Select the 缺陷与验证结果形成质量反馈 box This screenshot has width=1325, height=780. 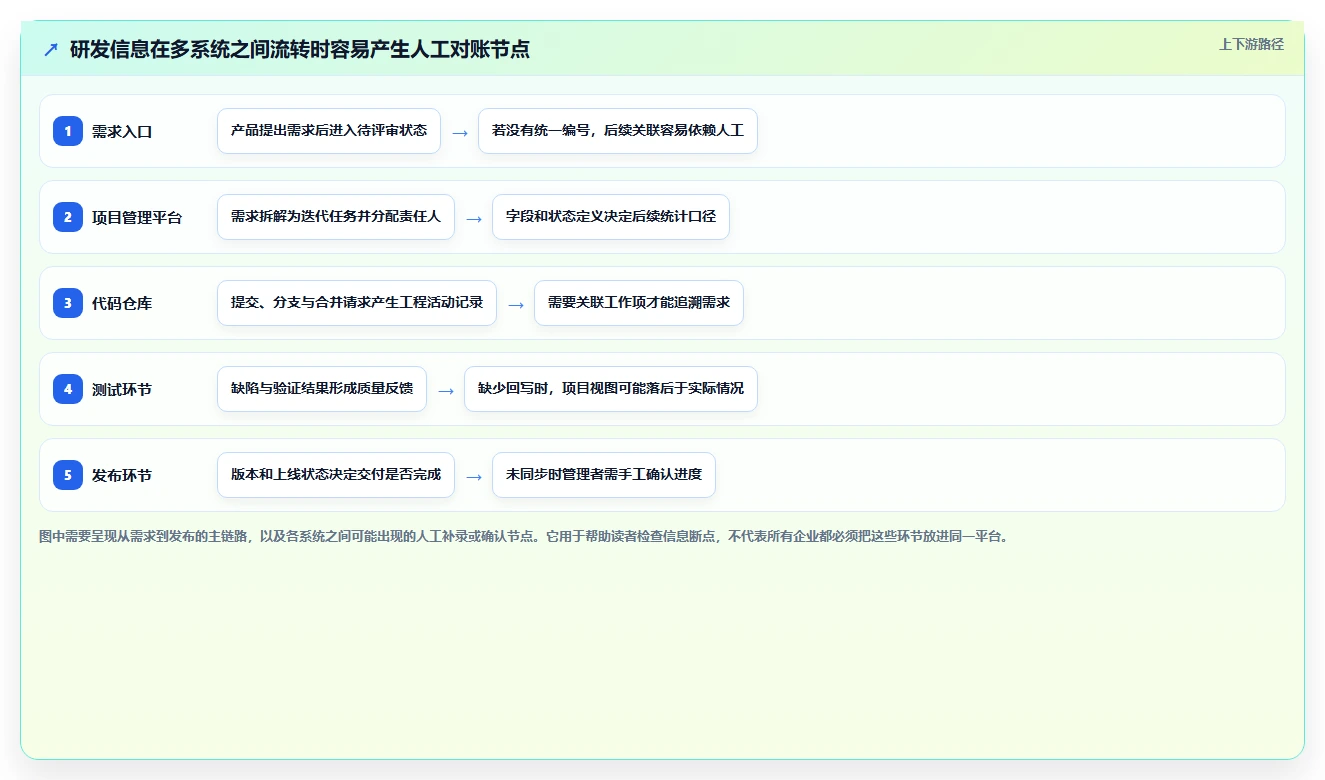point(322,389)
